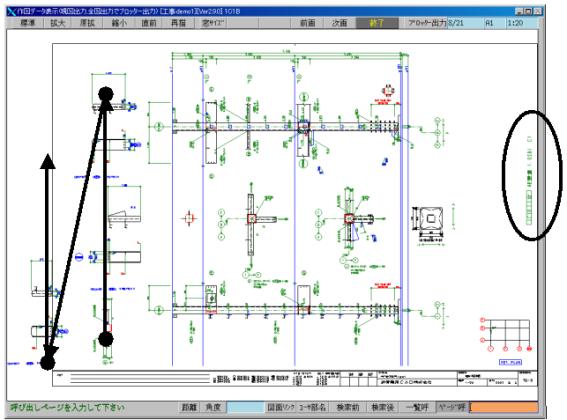Select the 直前 (previous view) button

pos(148,23)
